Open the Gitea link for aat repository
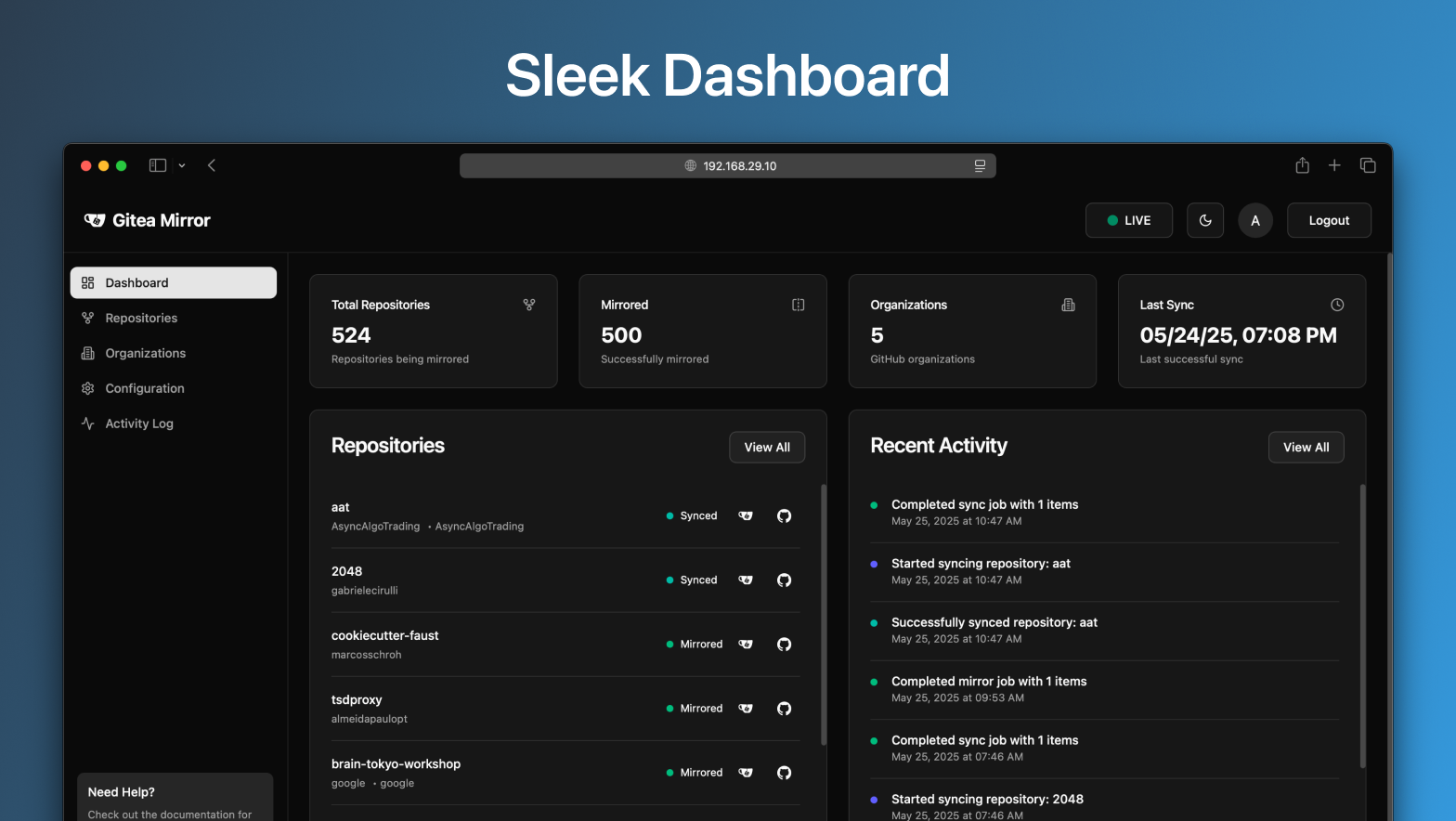 click(x=746, y=516)
